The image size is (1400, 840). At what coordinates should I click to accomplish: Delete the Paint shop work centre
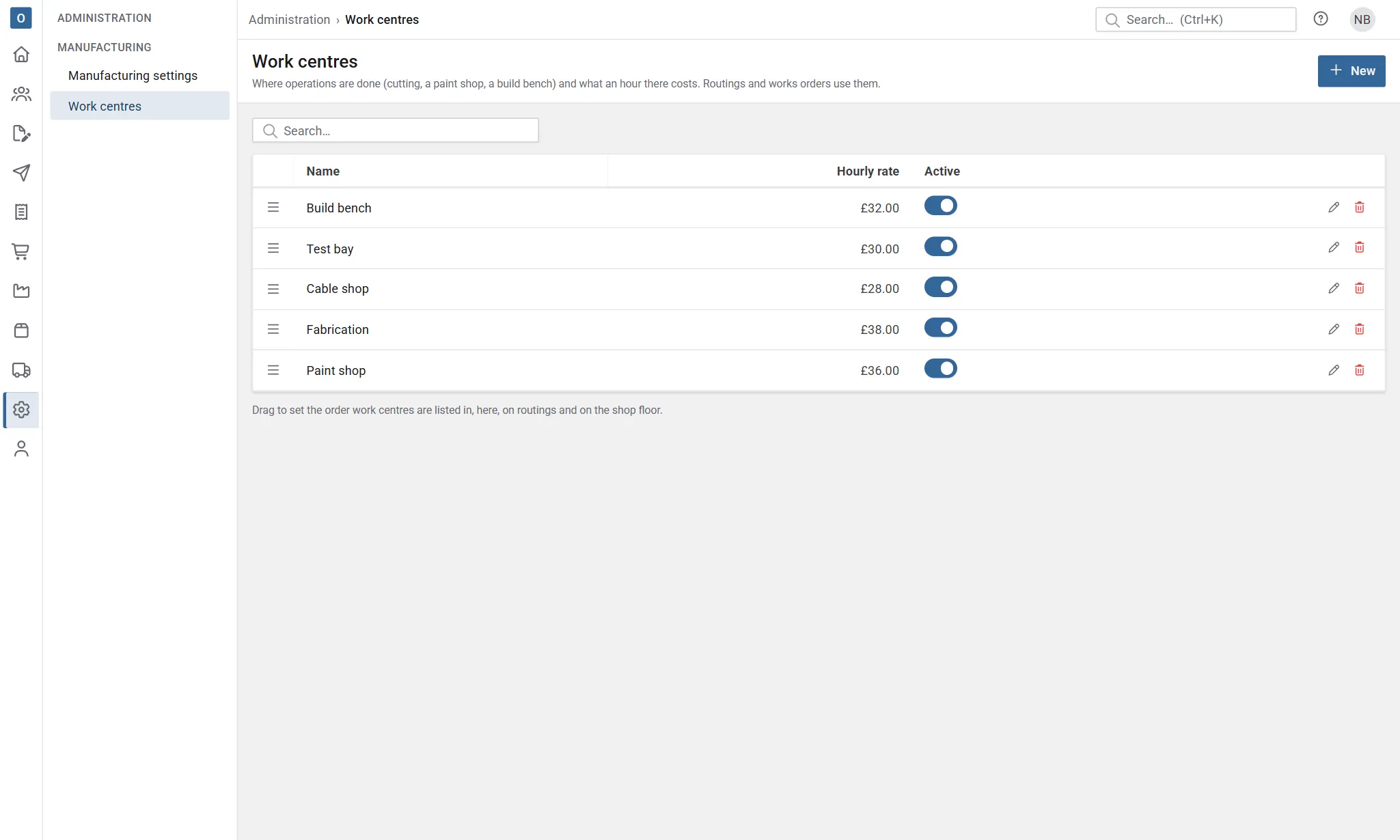(x=1359, y=370)
